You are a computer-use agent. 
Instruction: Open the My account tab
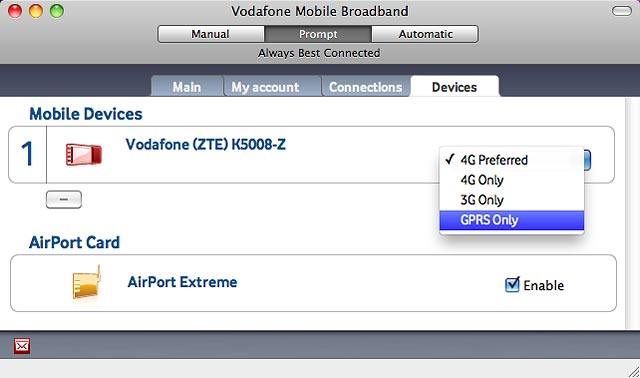(x=265, y=87)
